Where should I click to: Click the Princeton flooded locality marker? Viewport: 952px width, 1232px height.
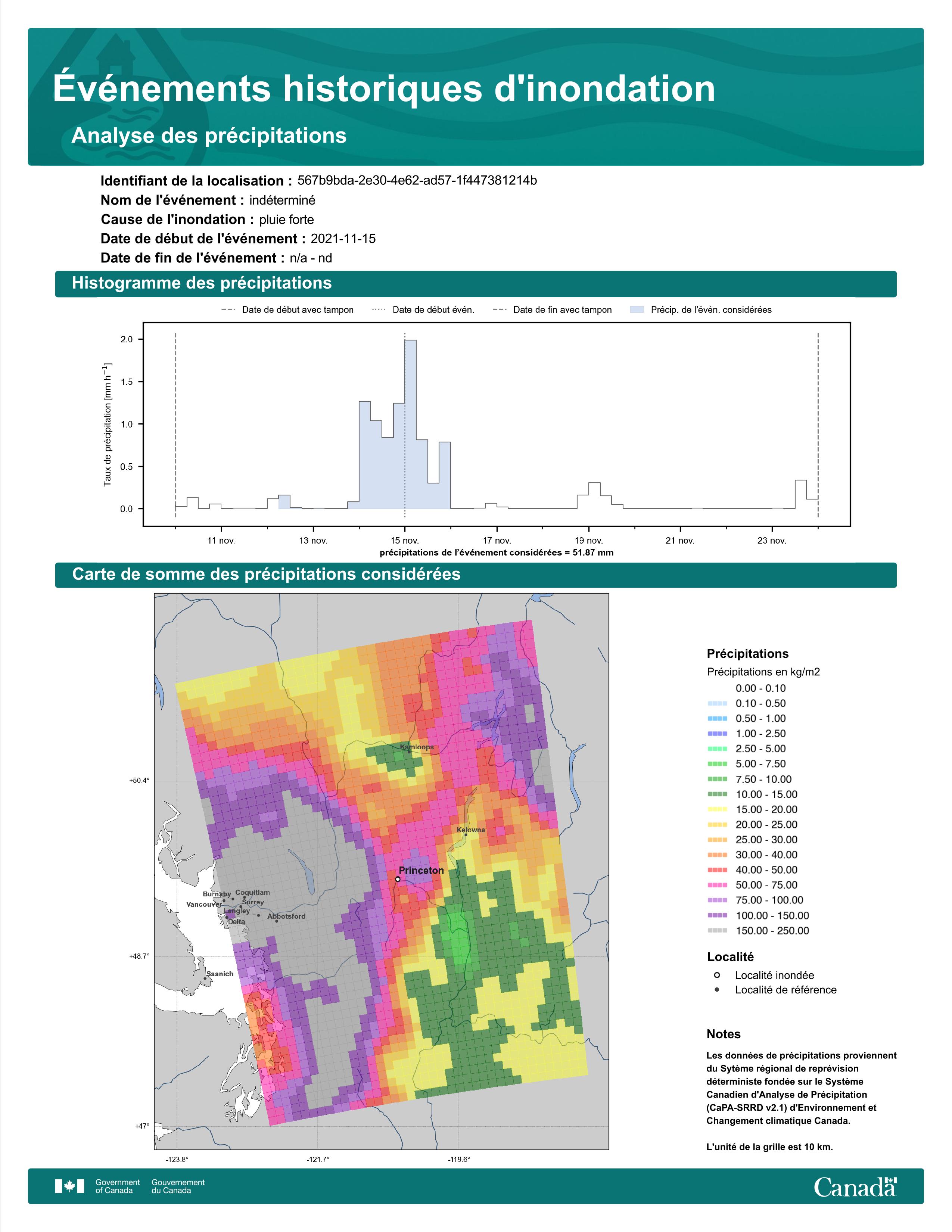[x=398, y=879]
